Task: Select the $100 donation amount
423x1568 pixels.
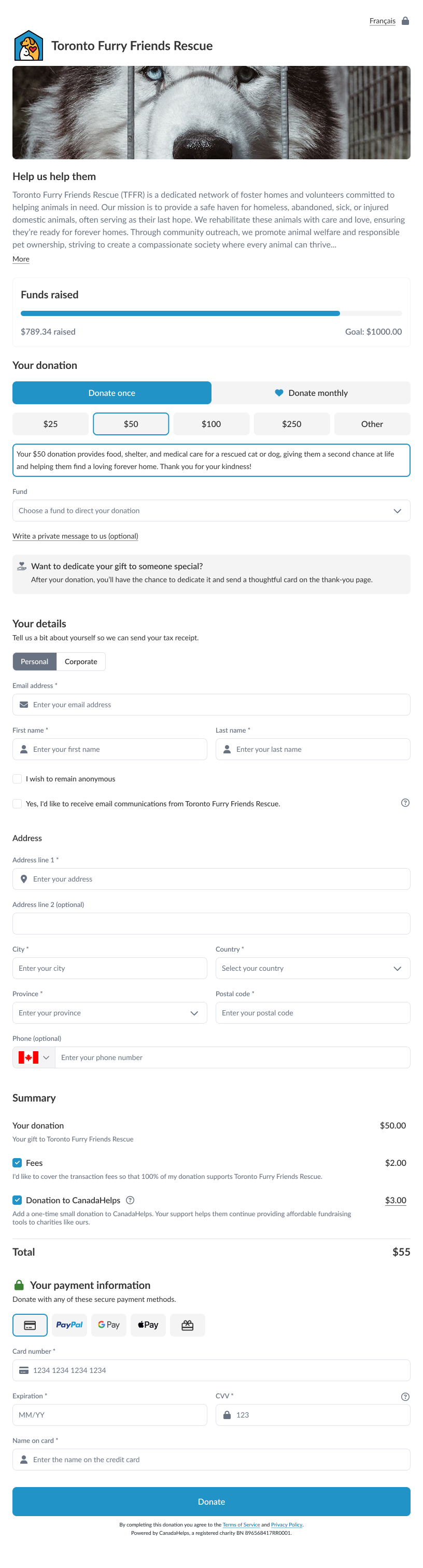Action: [211, 424]
